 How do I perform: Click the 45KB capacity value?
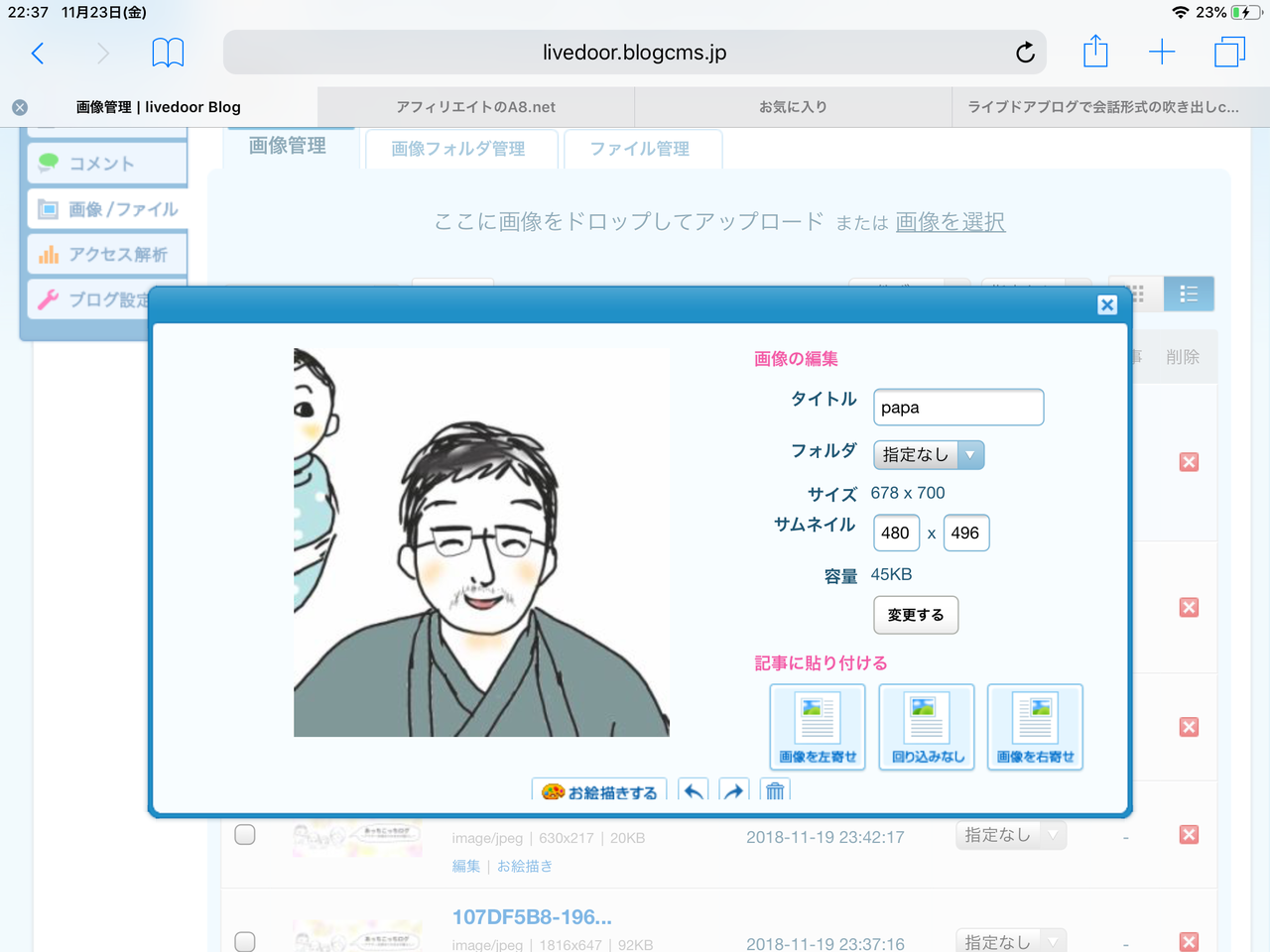pos(891,574)
